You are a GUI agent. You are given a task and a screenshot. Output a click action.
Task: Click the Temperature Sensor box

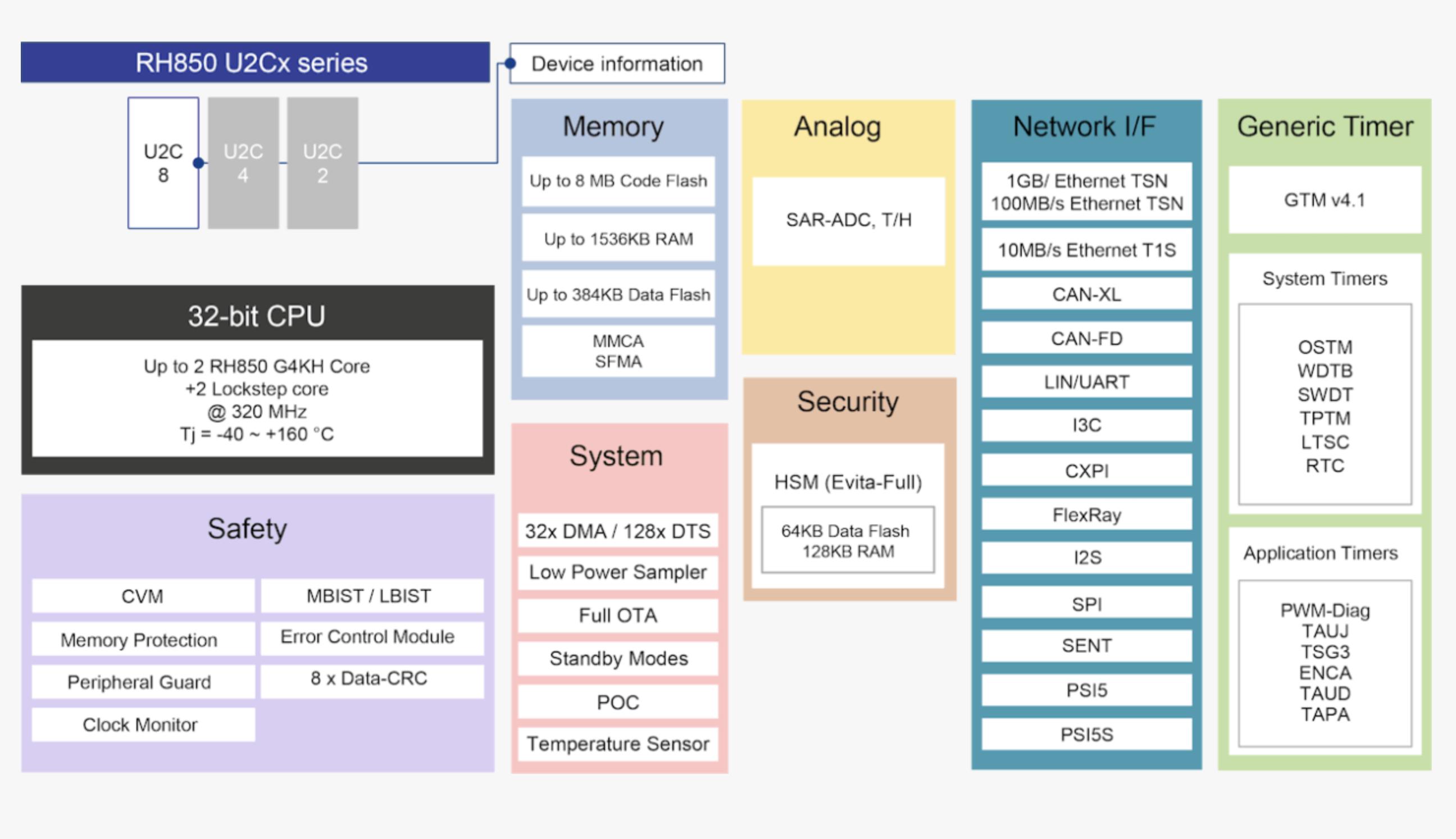click(x=617, y=744)
